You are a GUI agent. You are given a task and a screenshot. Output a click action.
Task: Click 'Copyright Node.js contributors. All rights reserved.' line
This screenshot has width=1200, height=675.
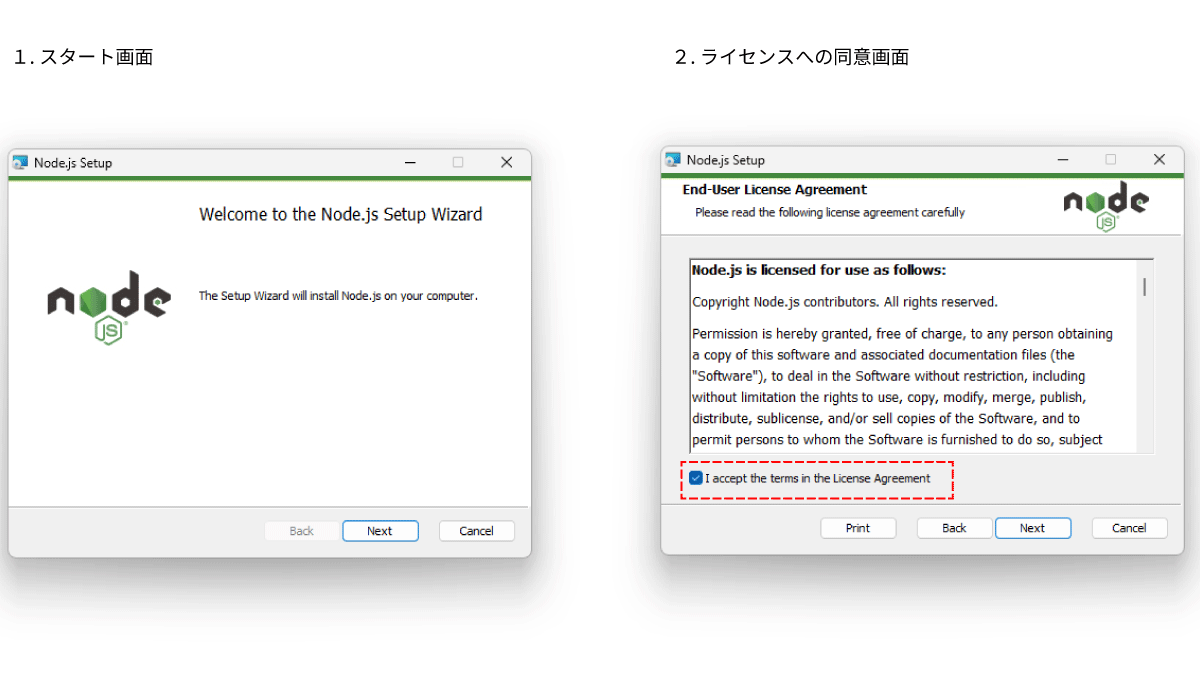pyautogui.click(x=845, y=302)
